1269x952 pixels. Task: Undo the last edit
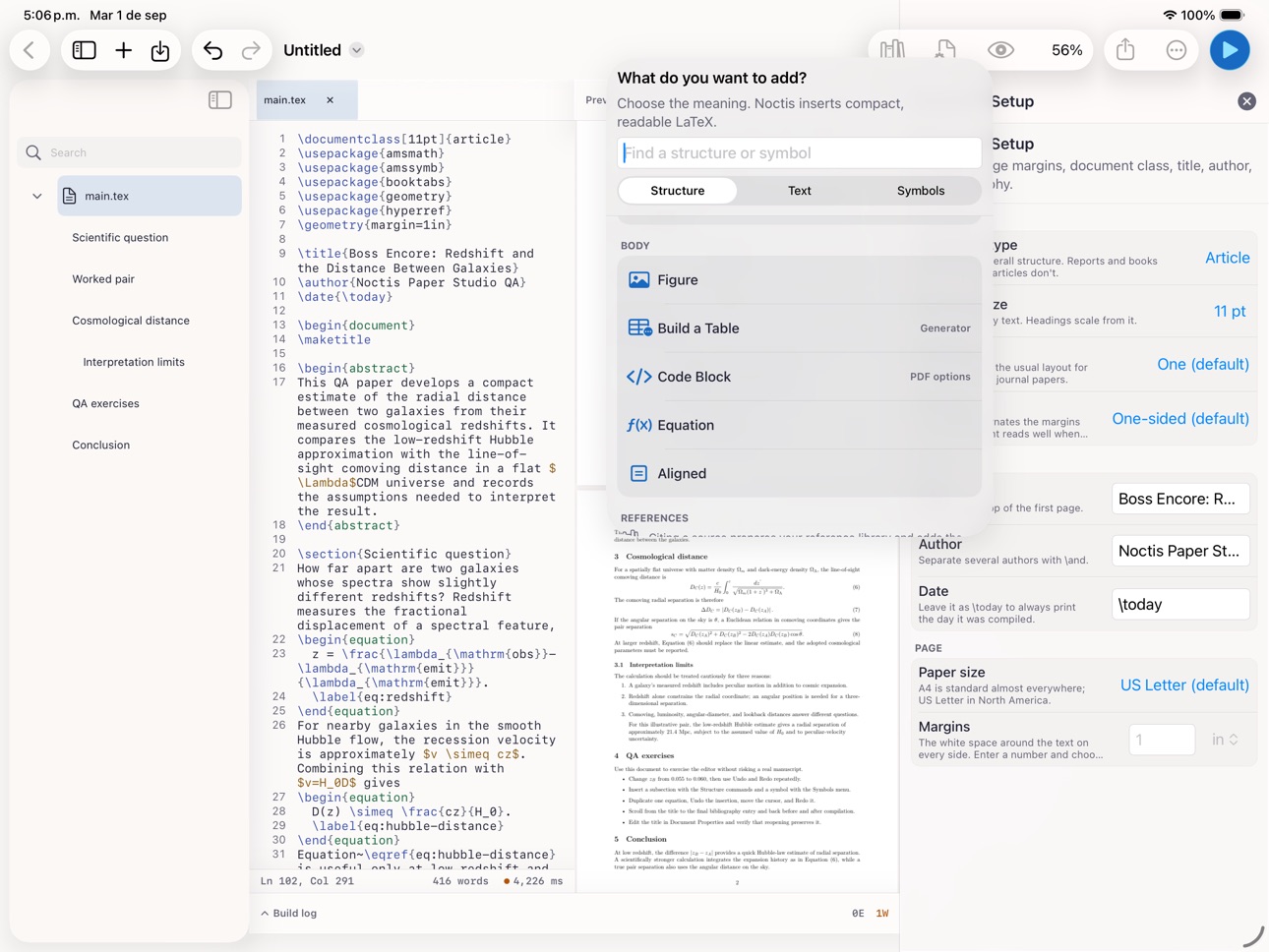212,50
